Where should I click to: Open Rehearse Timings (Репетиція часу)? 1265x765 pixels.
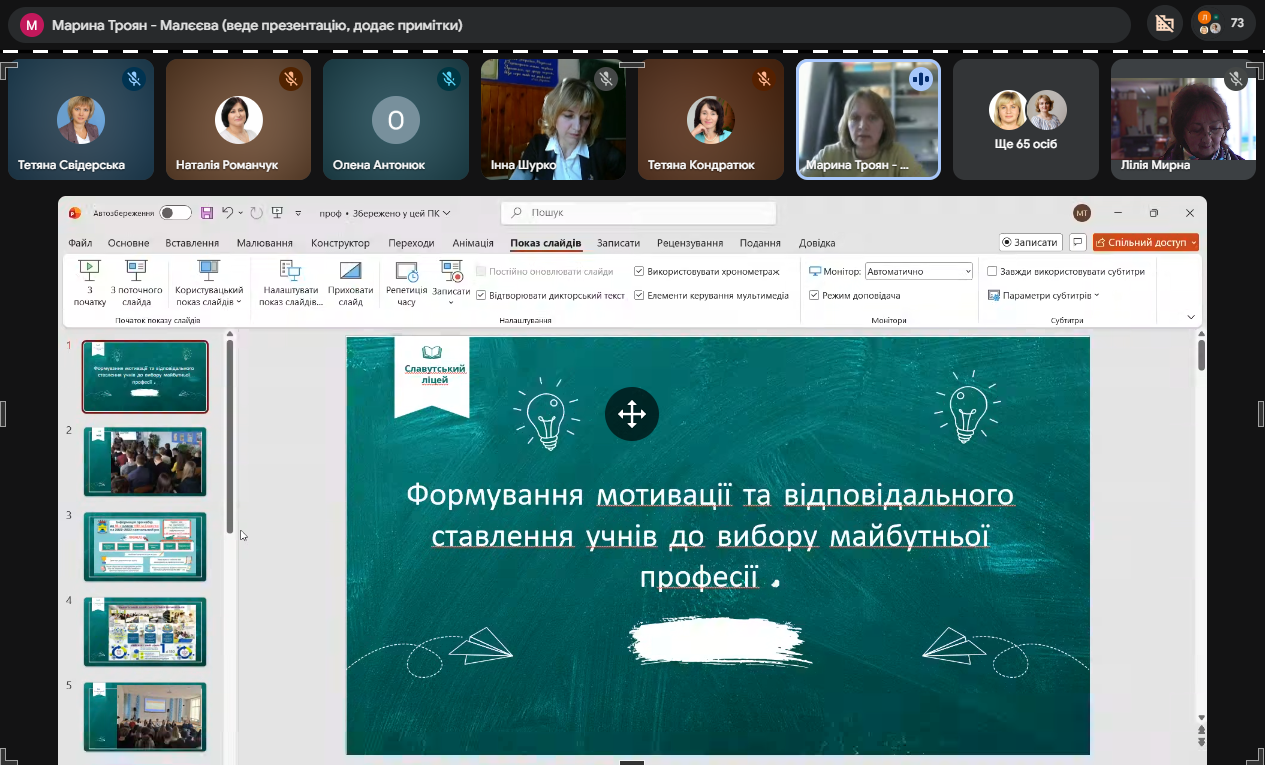click(406, 281)
